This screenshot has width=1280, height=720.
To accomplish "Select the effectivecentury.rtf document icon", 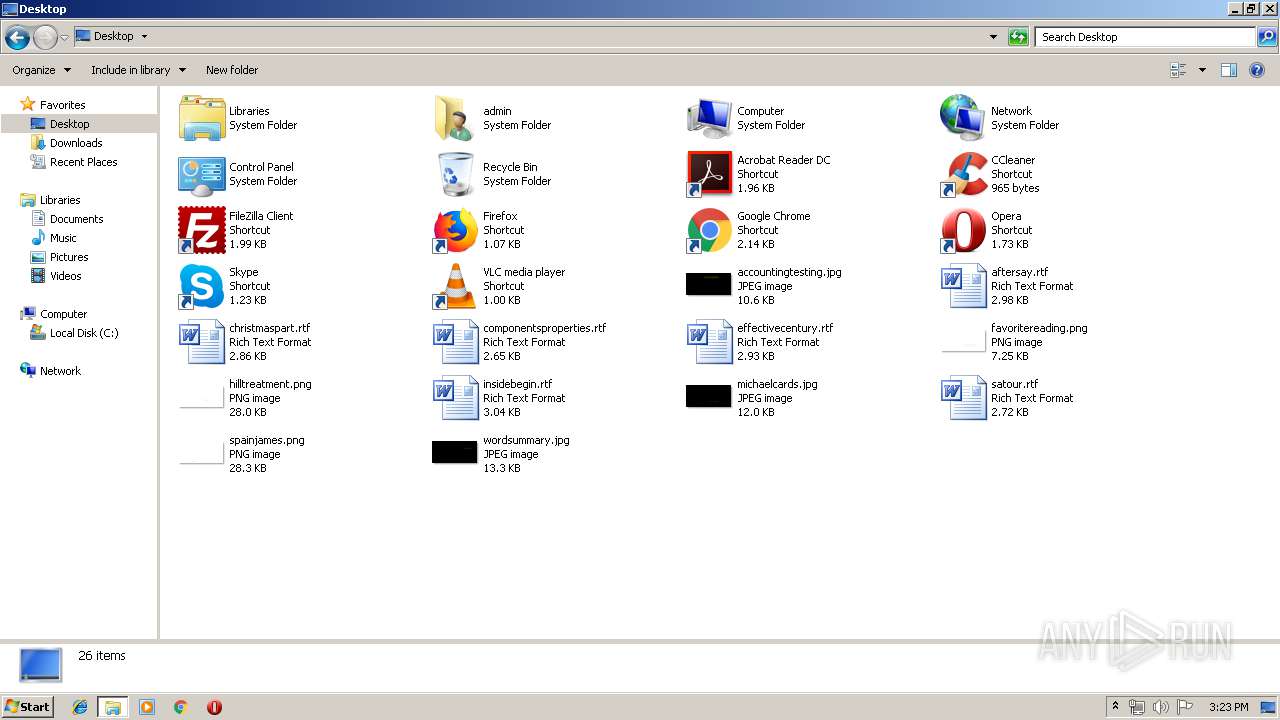I will (x=710, y=342).
